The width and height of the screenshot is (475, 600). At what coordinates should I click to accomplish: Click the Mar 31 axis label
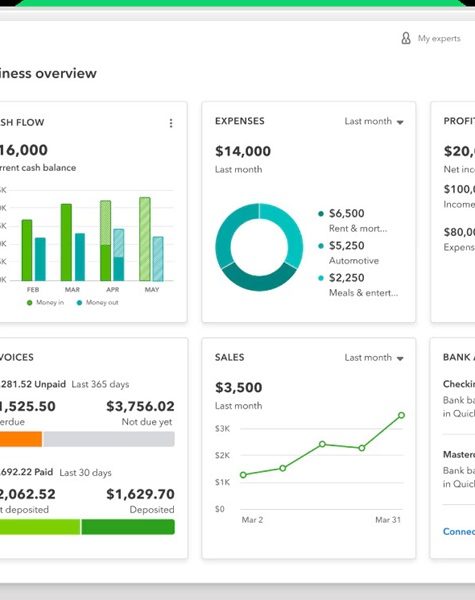coord(388,520)
